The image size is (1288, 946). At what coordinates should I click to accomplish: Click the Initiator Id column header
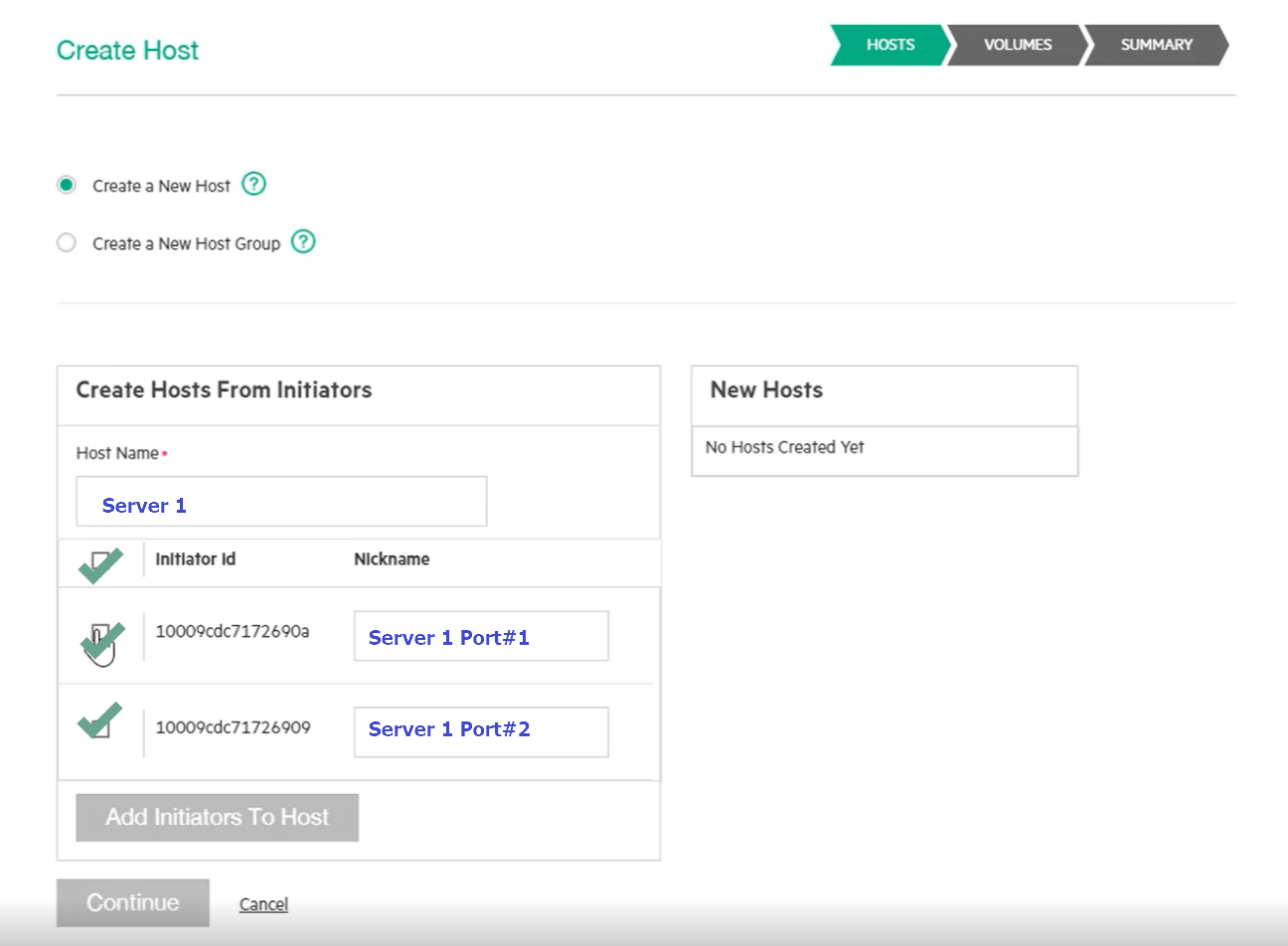tap(195, 558)
